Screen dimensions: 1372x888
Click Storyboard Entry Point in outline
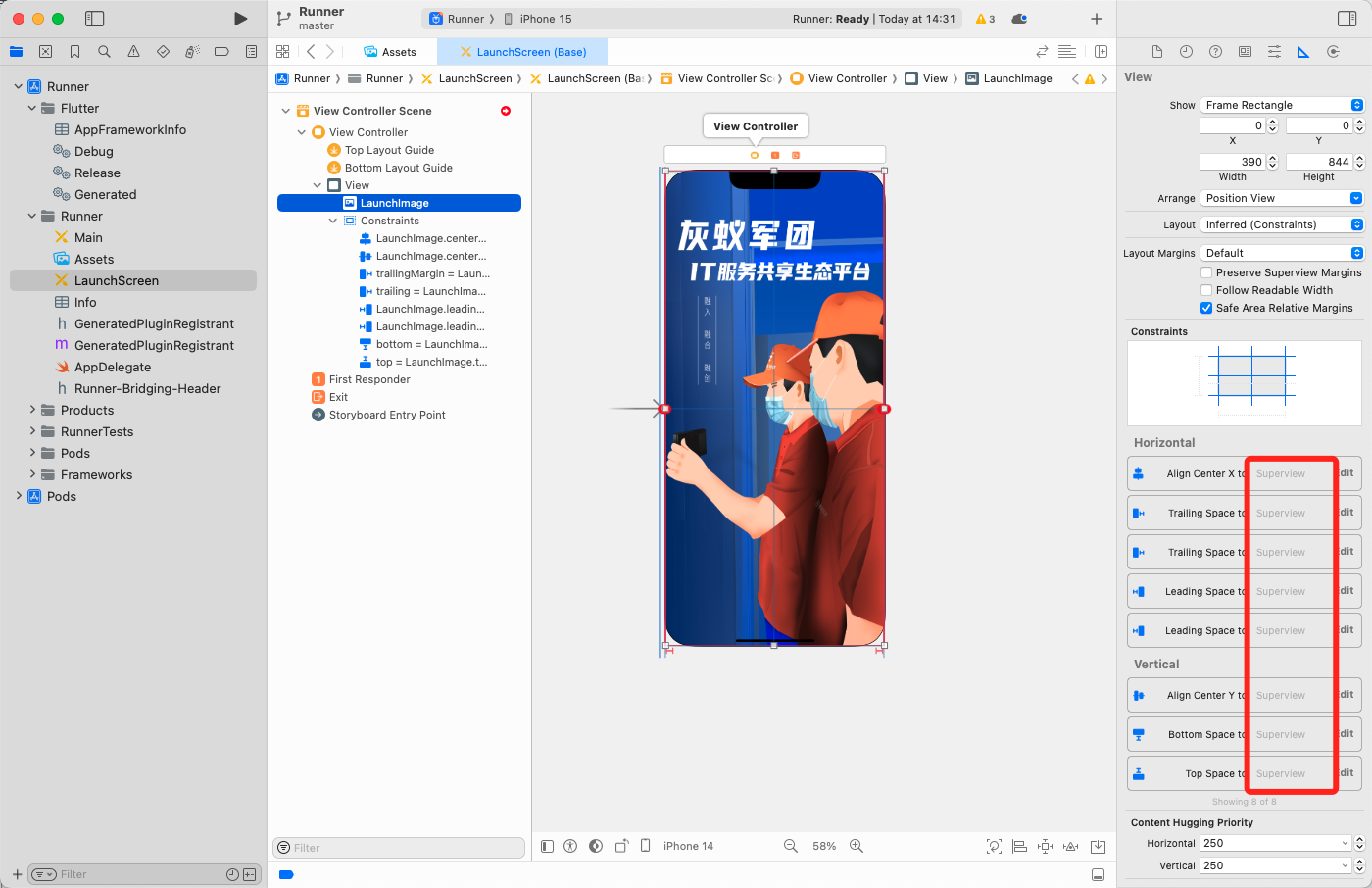pos(387,415)
